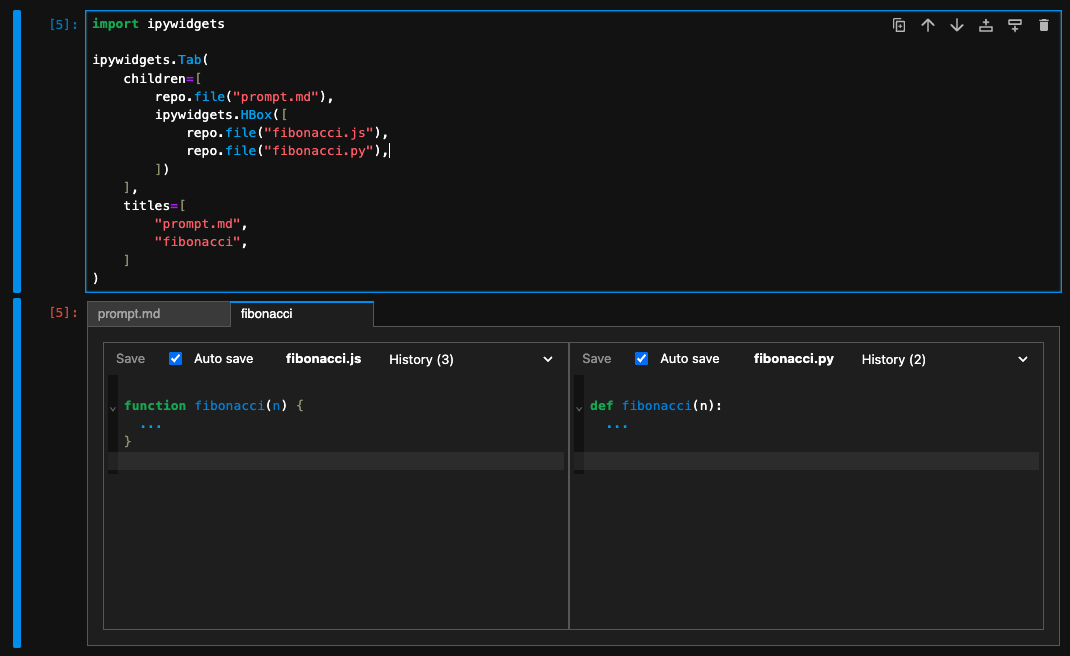
Task: Disable Auto save for fibonacci.js
Action: click(175, 358)
